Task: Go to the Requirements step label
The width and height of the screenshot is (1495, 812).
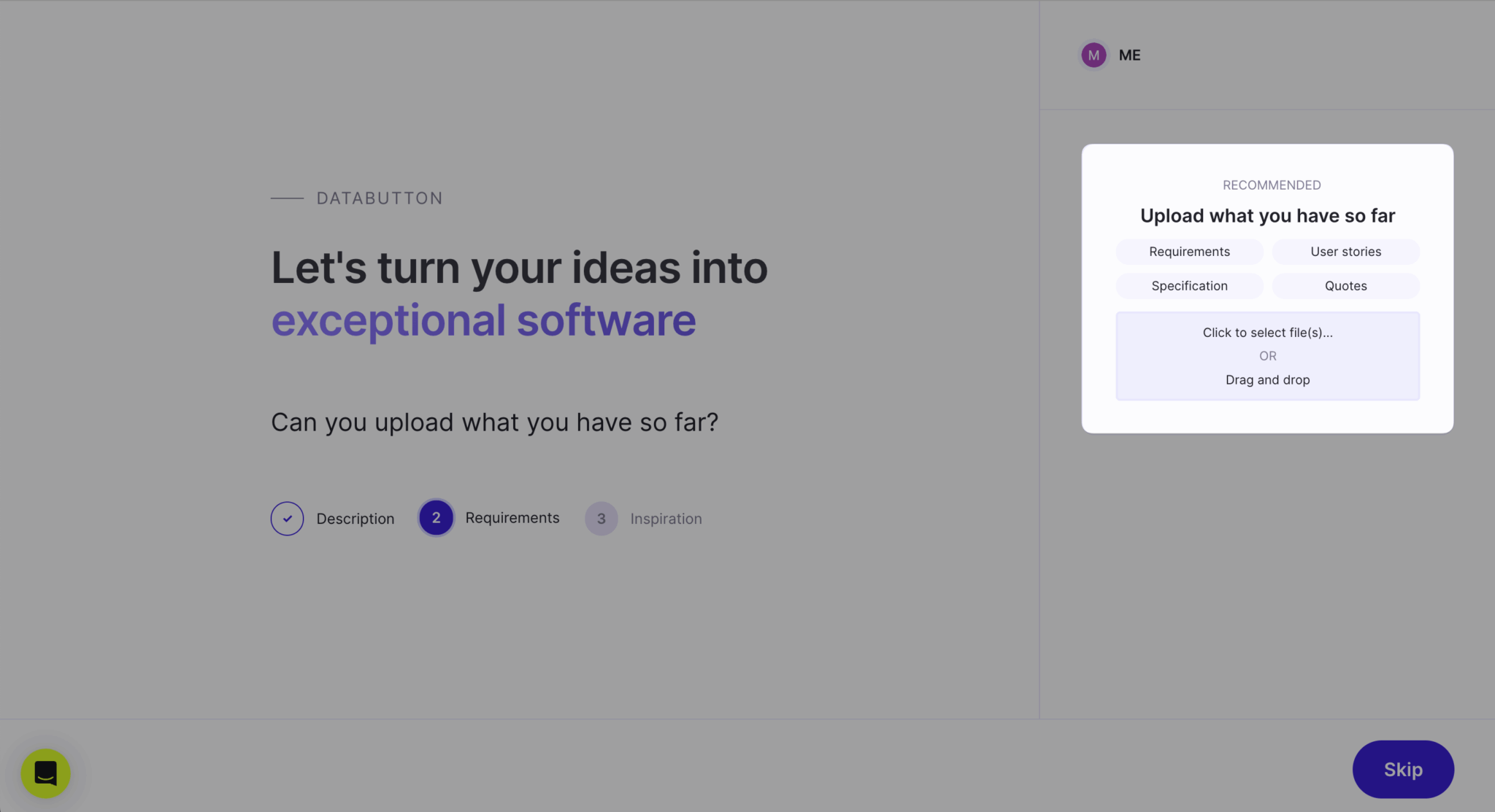Action: click(x=512, y=517)
